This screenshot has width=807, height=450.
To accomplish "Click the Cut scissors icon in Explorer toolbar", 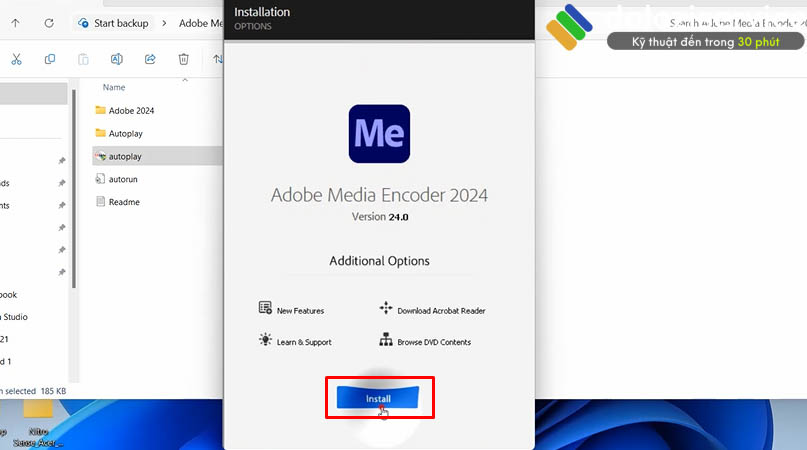I will coord(17,59).
